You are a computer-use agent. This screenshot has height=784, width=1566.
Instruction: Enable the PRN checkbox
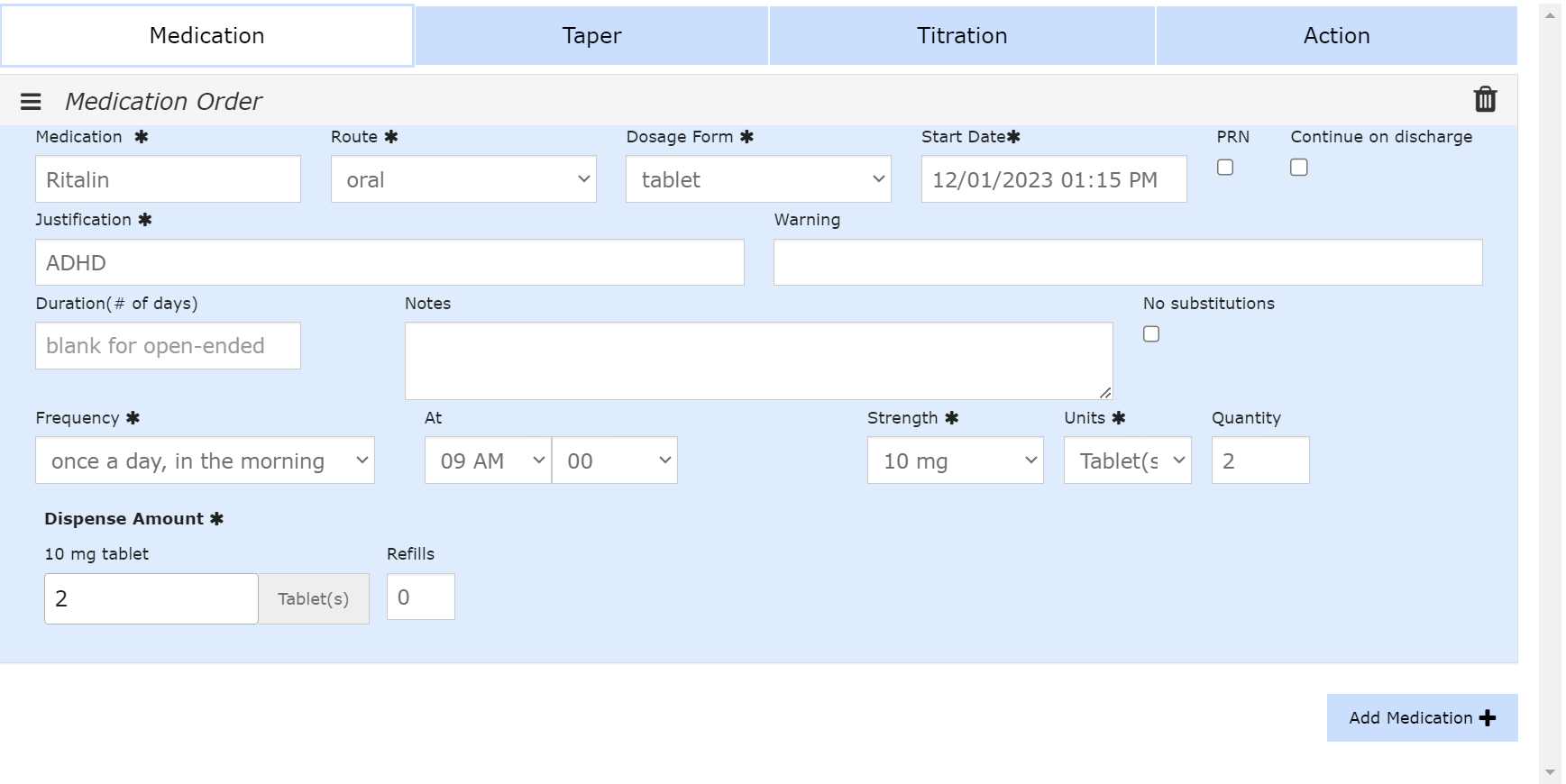(x=1225, y=168)
